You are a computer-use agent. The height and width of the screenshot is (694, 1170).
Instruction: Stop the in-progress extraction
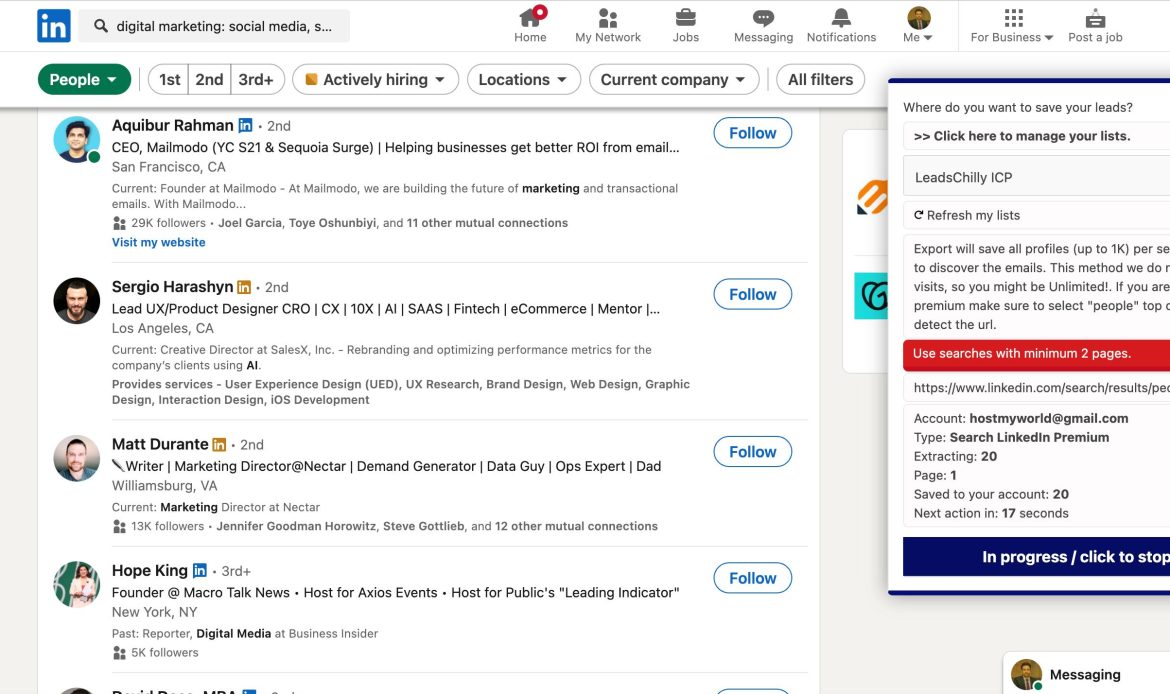click(x=1036, y=557)
